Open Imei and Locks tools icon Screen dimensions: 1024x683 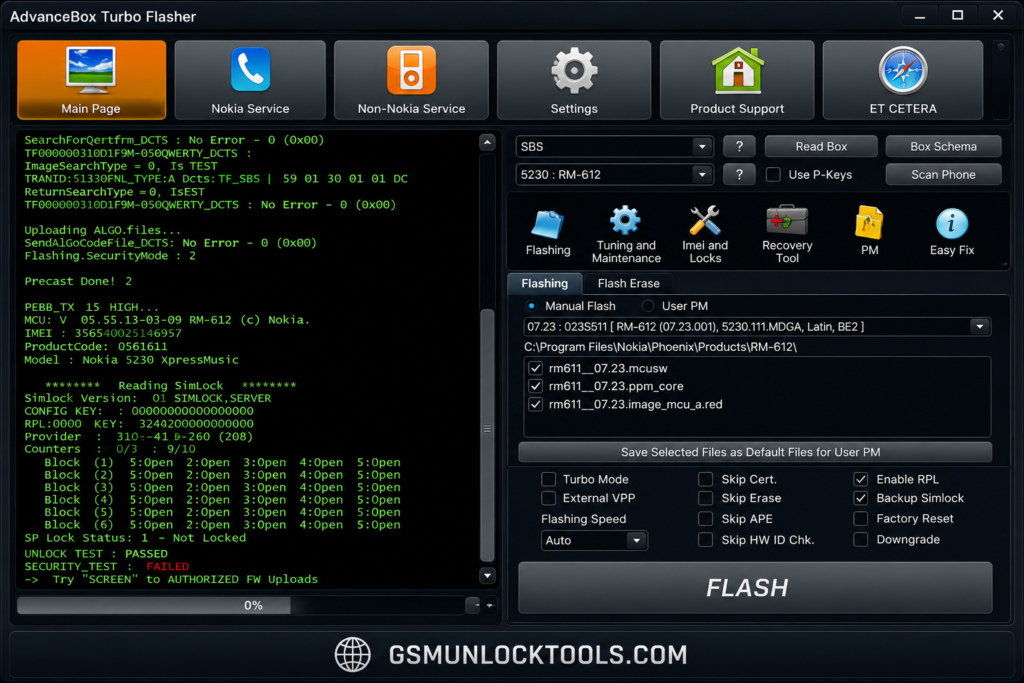tap(705, 221)
